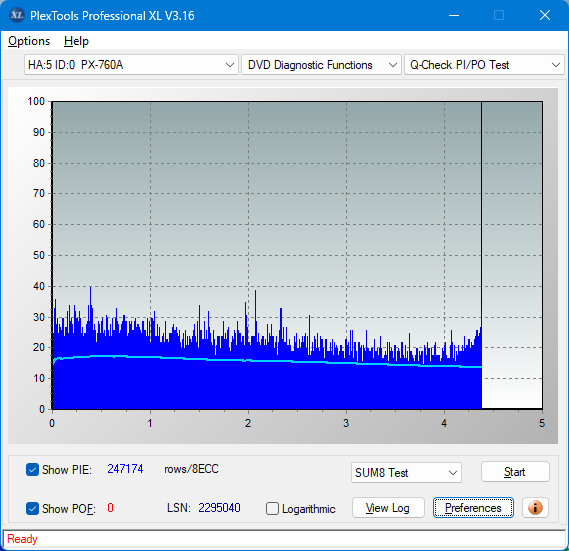The height and width of the screenshot is (551, 569).
Task: Click the Ready status bar text
Action: (x=22, y=539)
